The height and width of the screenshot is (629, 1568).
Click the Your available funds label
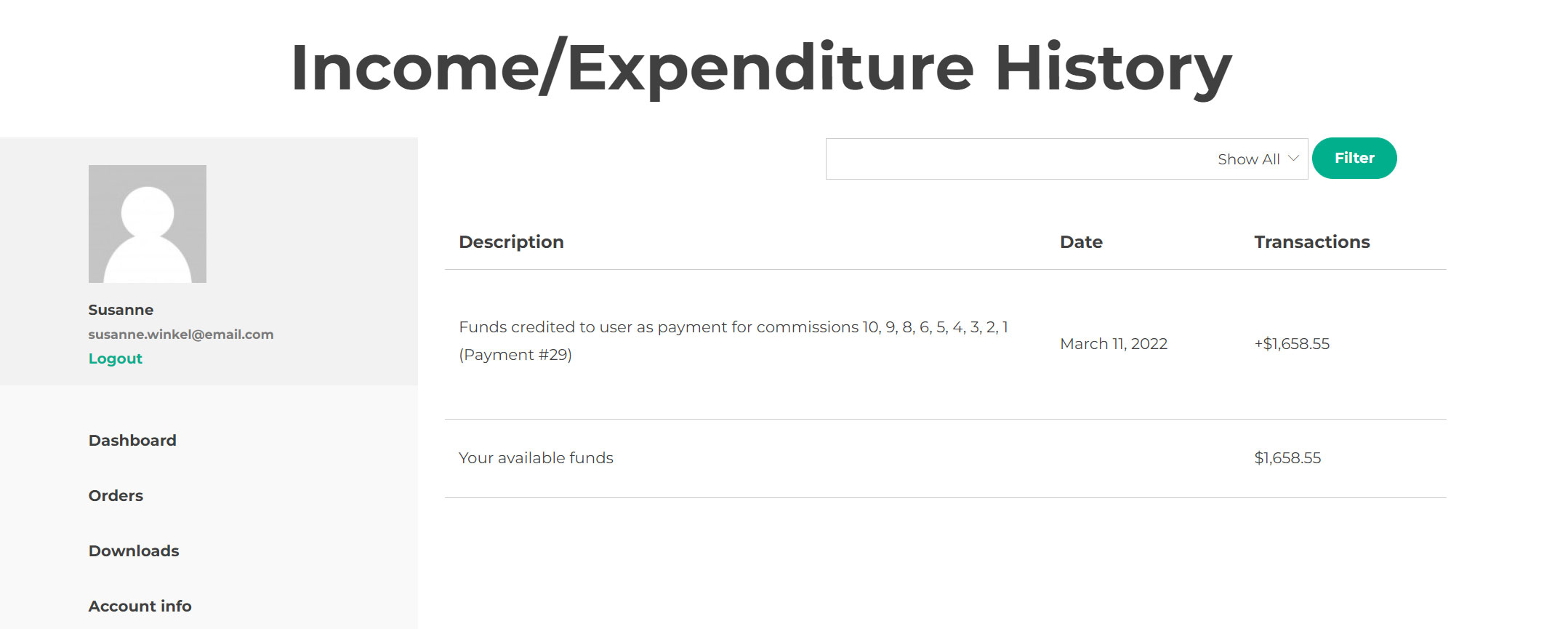coord(536,458)
